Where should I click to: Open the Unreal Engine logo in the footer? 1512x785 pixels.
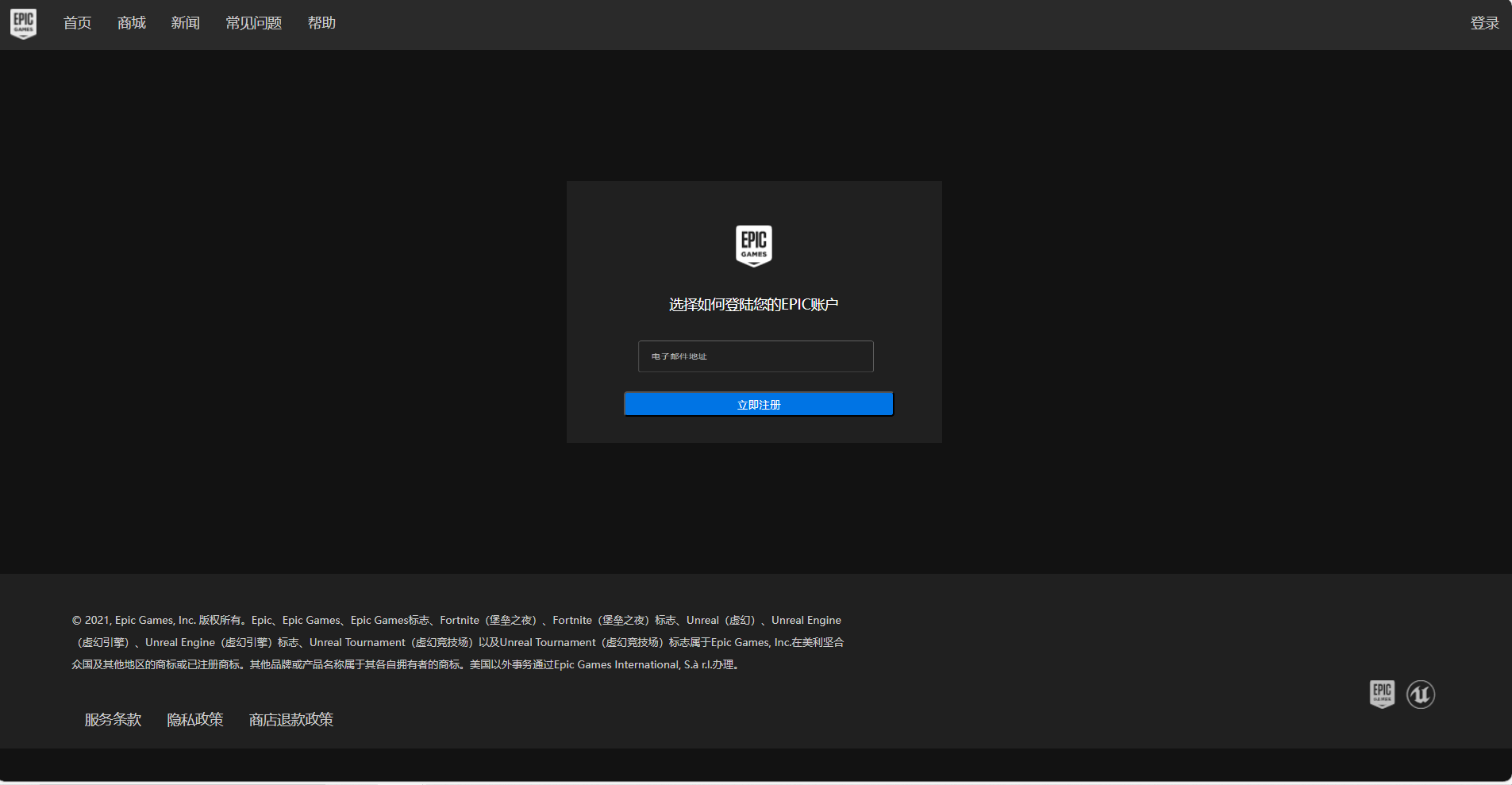click(x=1420, y=695)
